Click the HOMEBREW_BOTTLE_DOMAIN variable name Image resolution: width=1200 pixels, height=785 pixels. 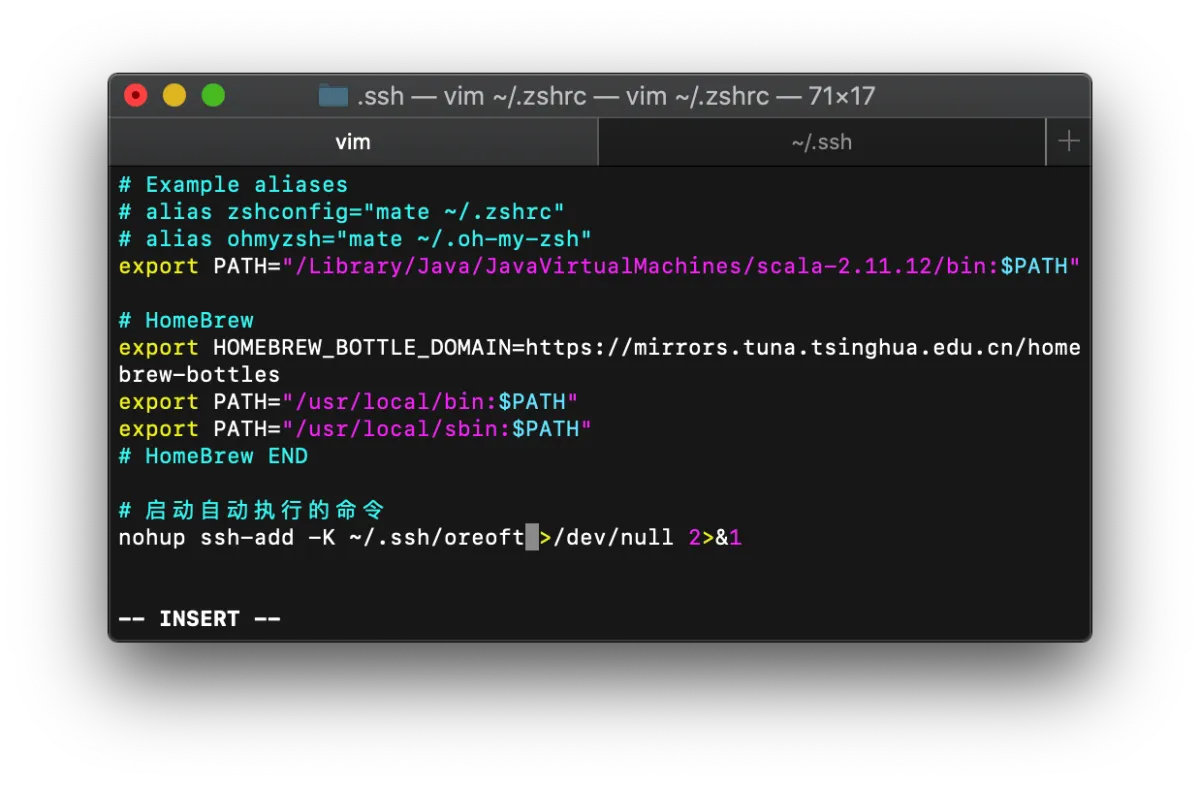[x=362, y=347]
